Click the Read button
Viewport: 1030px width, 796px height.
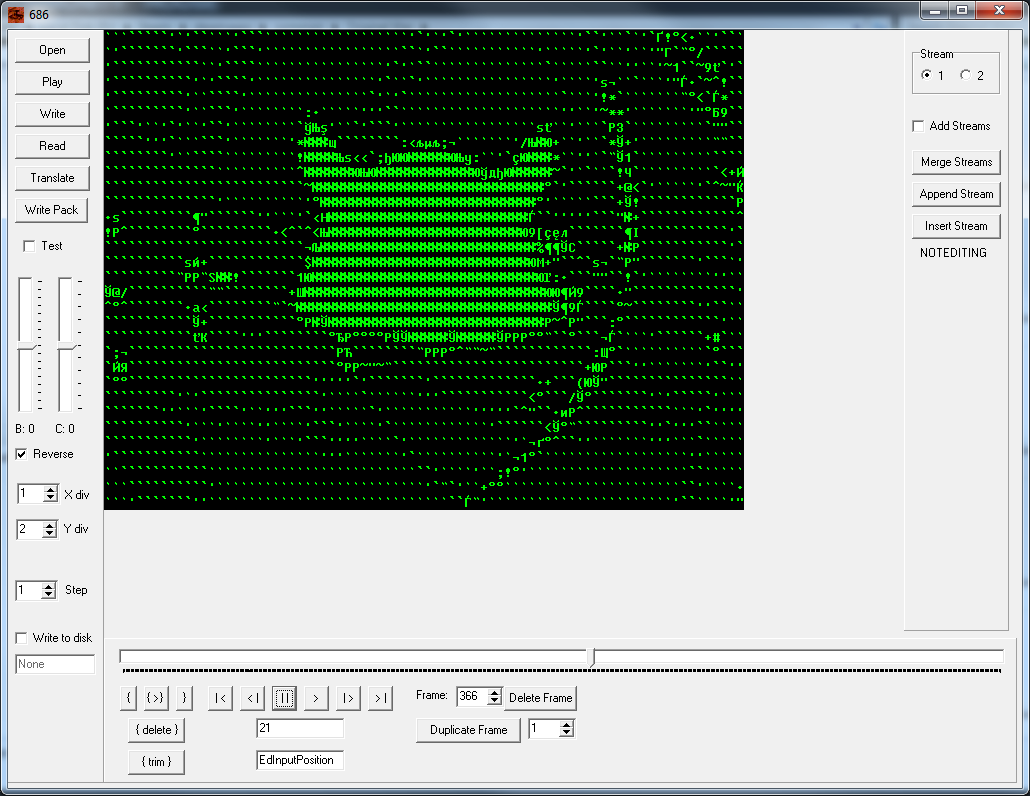[52, 146]
